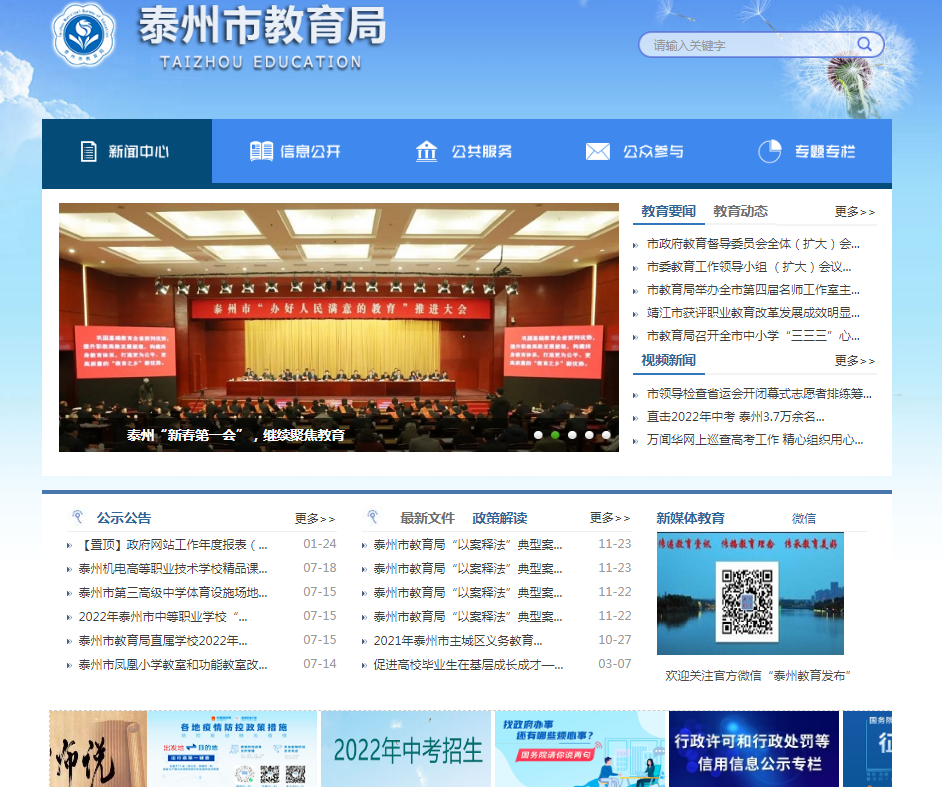
Task: Open notice 【置顶】政府网站工作年度报表
Action: (x=173, y=545)
